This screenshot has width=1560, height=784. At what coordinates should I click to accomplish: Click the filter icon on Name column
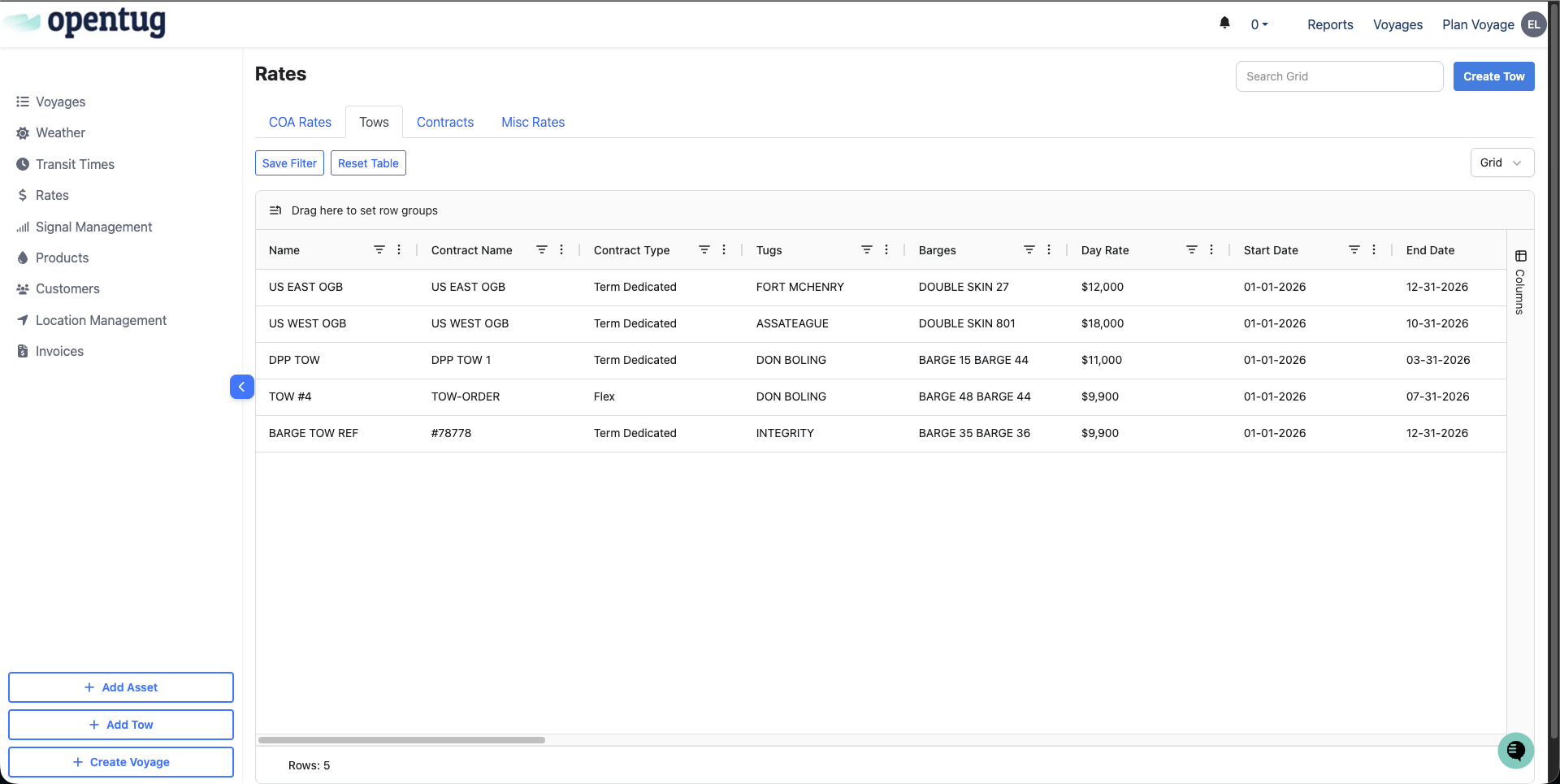pyautogui.click(x=379, y=250)
